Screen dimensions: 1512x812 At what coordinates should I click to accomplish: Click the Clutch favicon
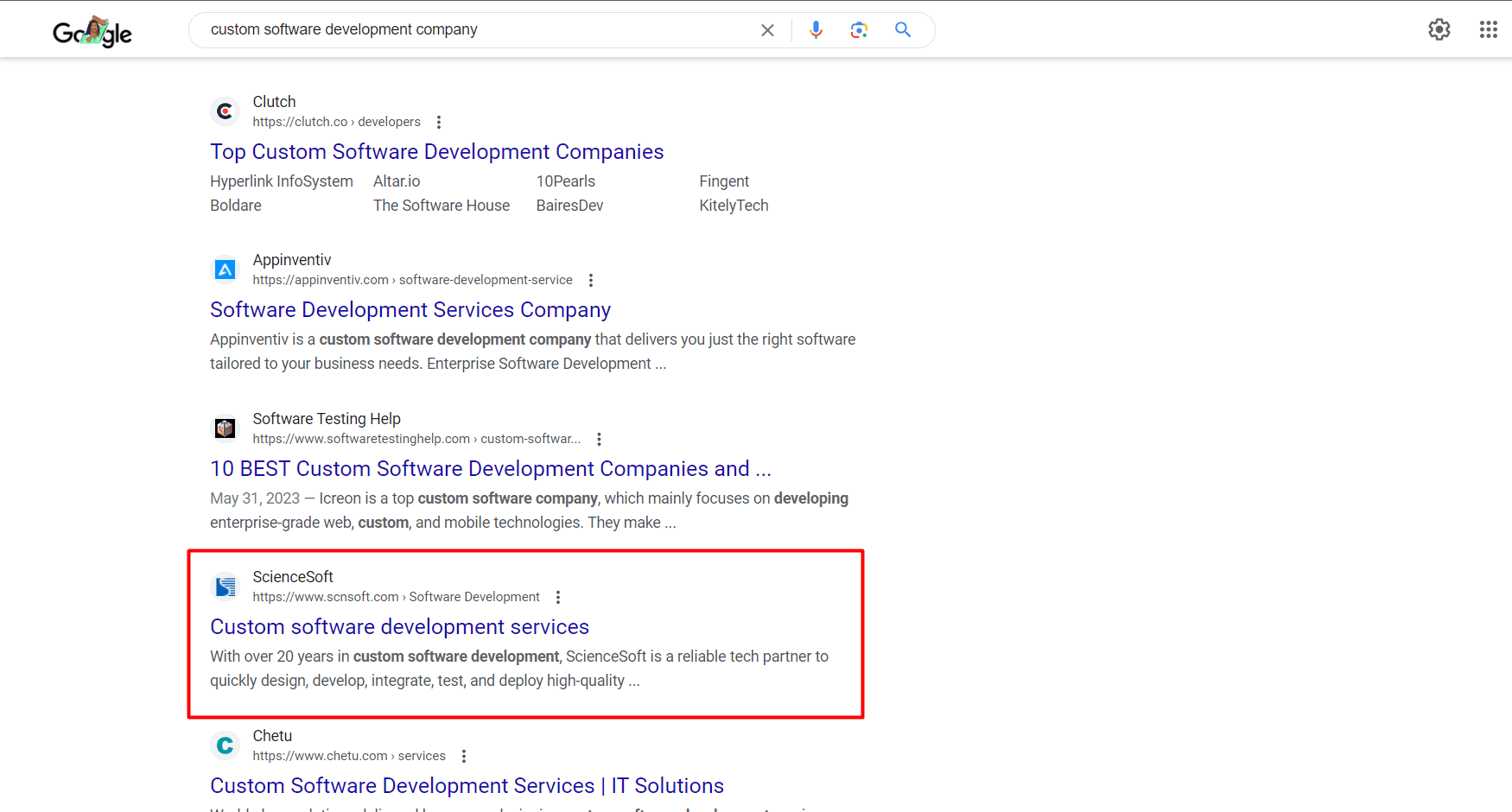click(x=226, y=111)
